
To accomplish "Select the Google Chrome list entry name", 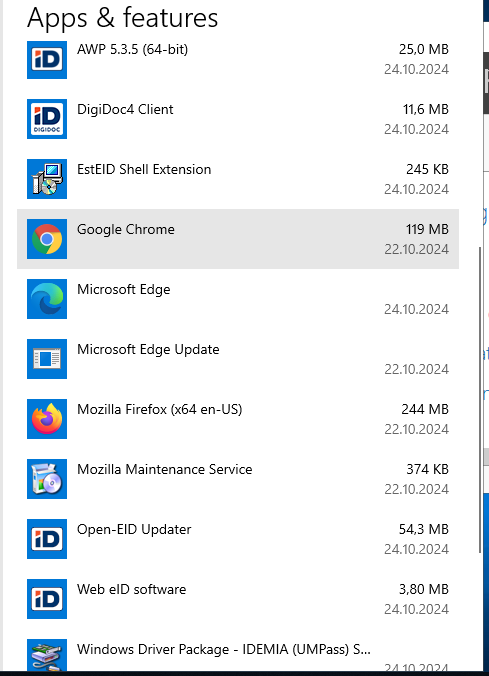I will point(125,229).
